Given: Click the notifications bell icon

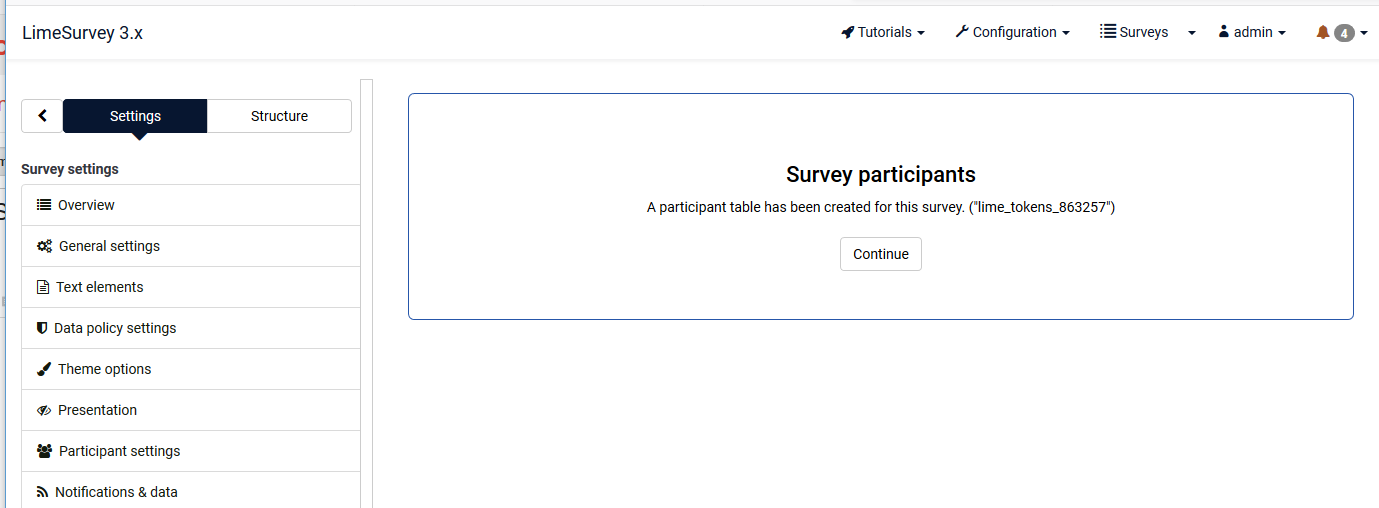Looking at the screenshot, I should [x=1322, y=32].
